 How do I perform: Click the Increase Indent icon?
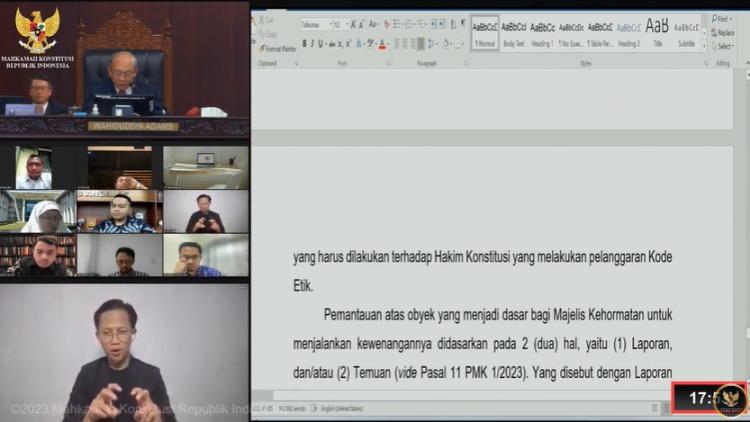click(442, 24)
